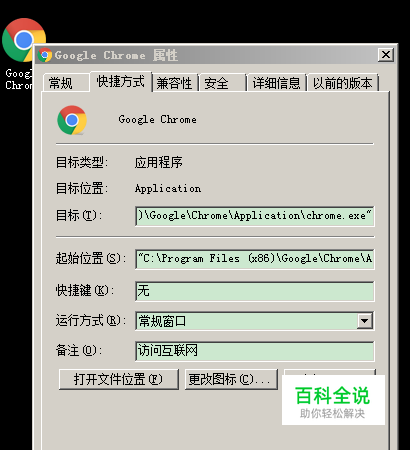Show the 详细信息 tab
This screenshot has width=410, height=450.
(276, 83)
